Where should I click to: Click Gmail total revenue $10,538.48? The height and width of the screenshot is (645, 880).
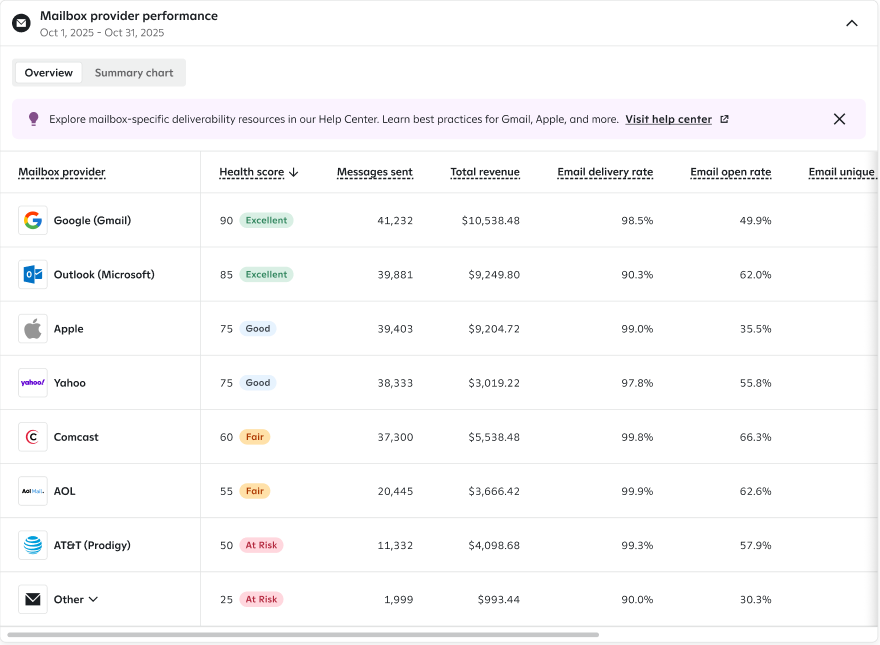pos(491,221)
